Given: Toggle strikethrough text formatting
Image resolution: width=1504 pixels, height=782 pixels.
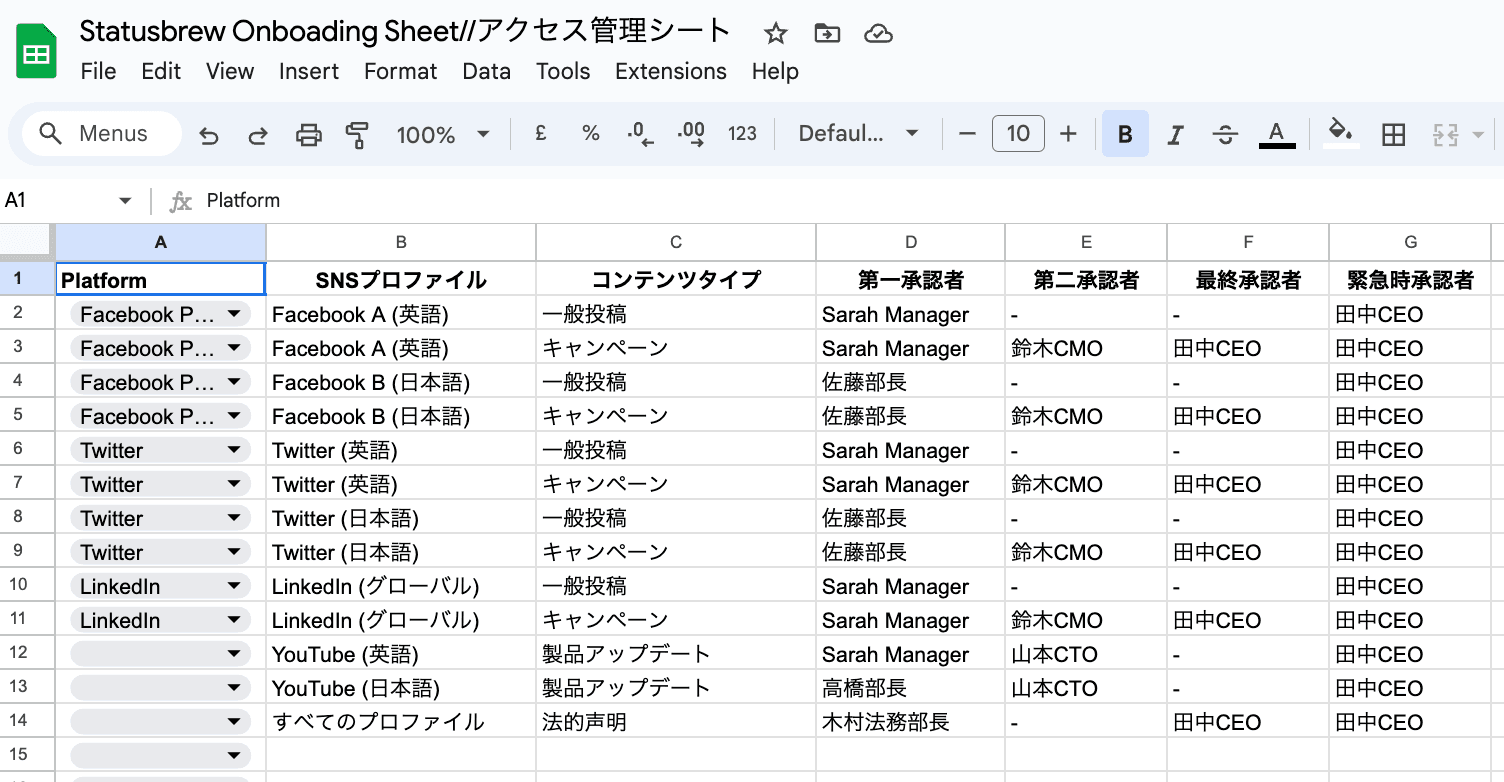Looking at the screenshot, I should pyautogui.click(x=1225, y=134).
